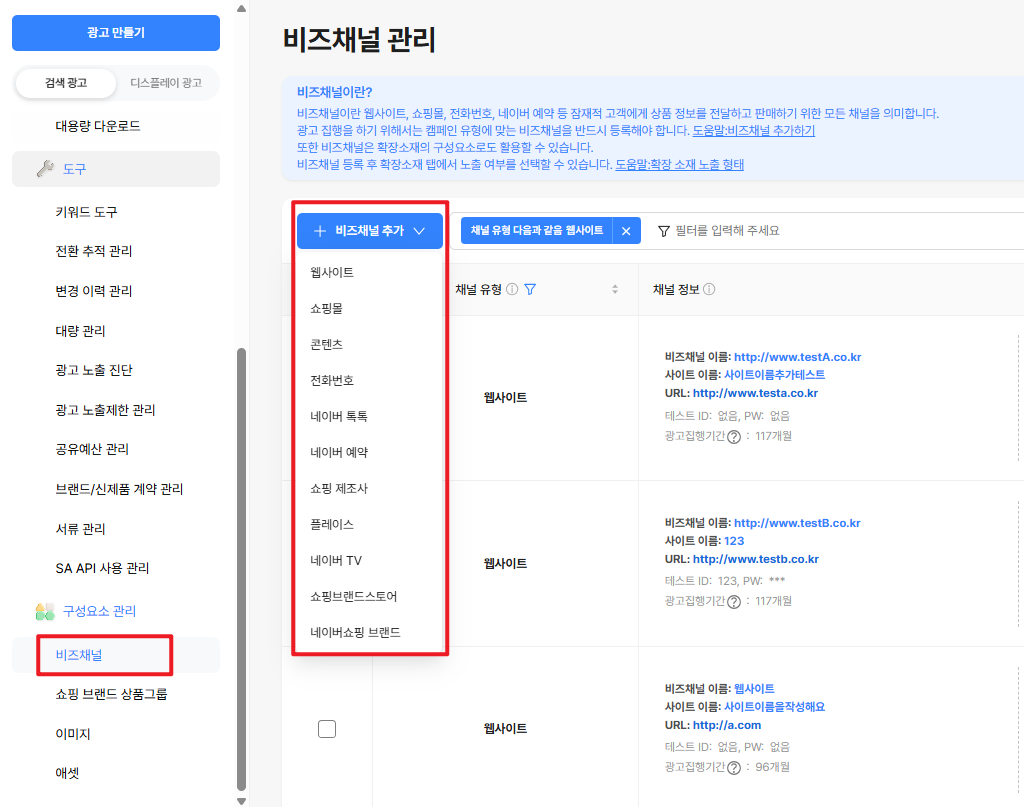Open 광고집행기간 help icon for testA row
Screen dimensions: 1024x807
click(x=734, y=436)
